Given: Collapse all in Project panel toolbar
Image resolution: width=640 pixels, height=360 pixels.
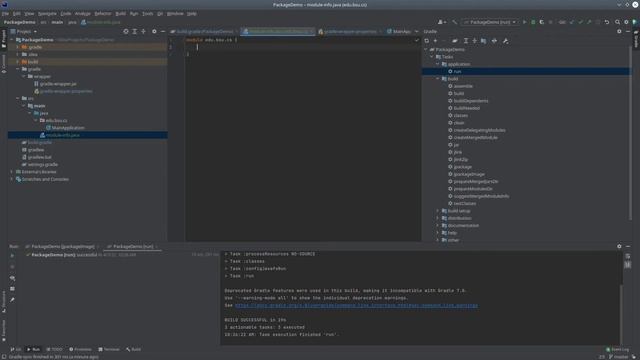Looking at the screenshot, I should (x=143, y=31).
